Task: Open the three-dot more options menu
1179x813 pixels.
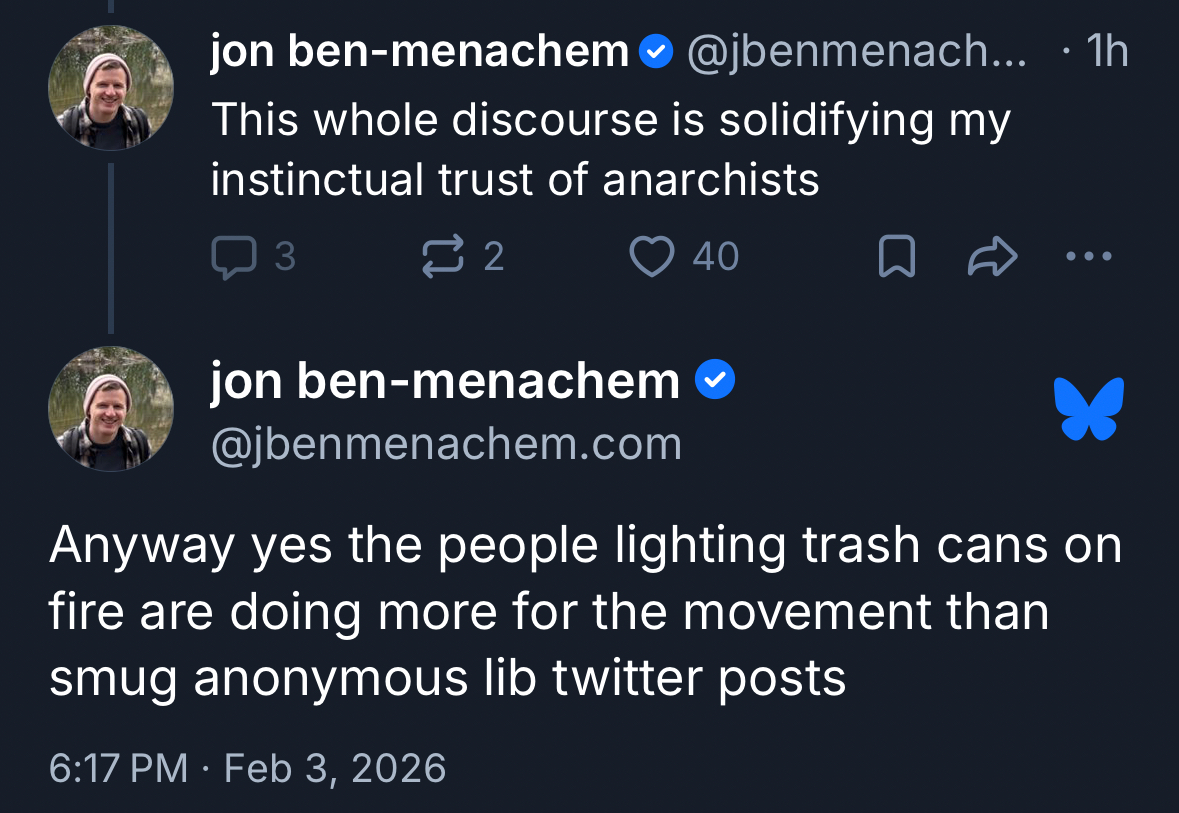Action: pos(1088,258)
